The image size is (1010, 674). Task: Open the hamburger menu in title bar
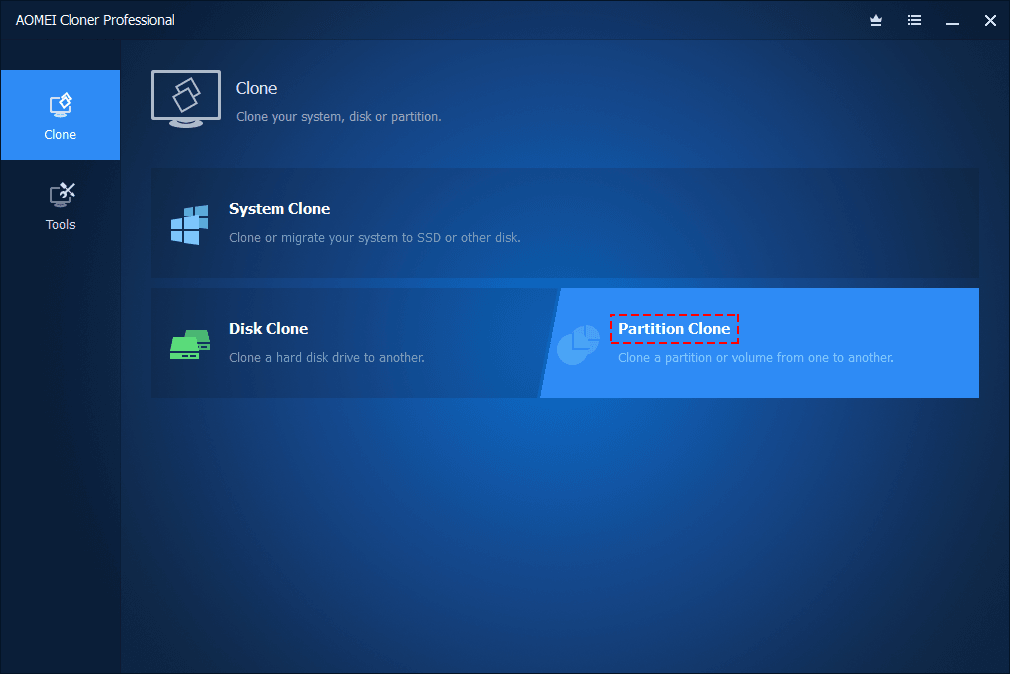point(914,21)
